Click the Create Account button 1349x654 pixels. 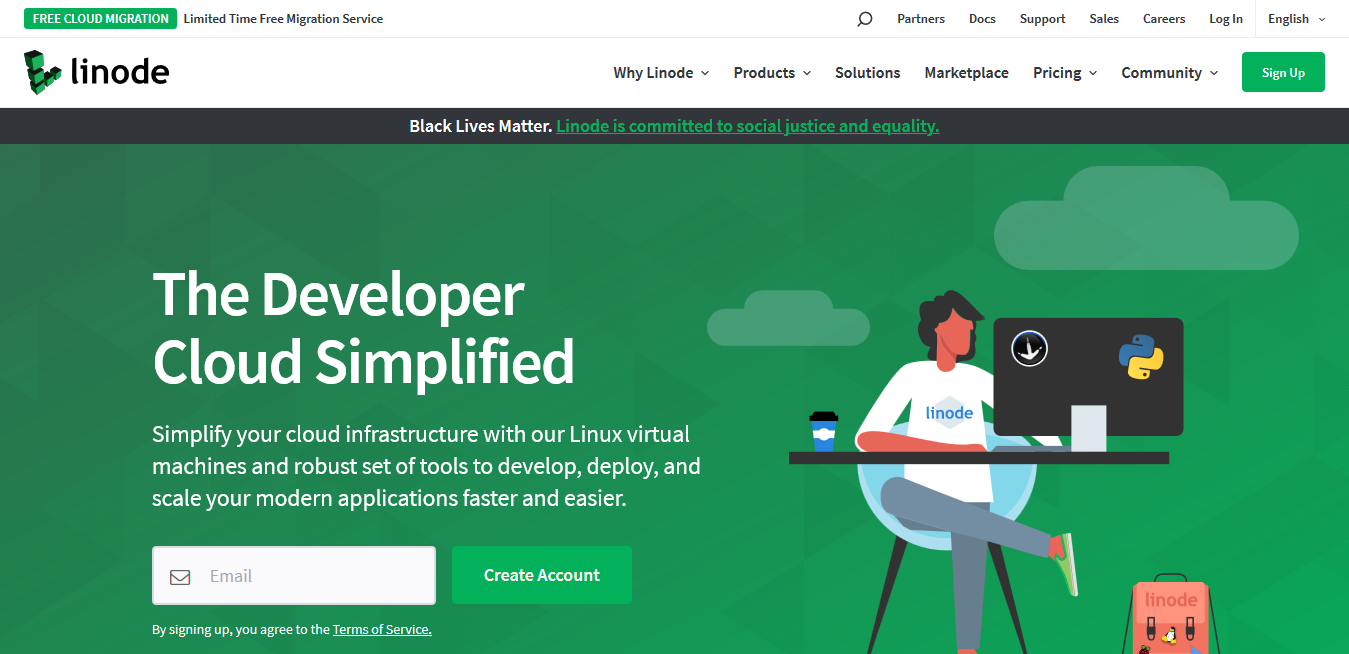(542, 575)
